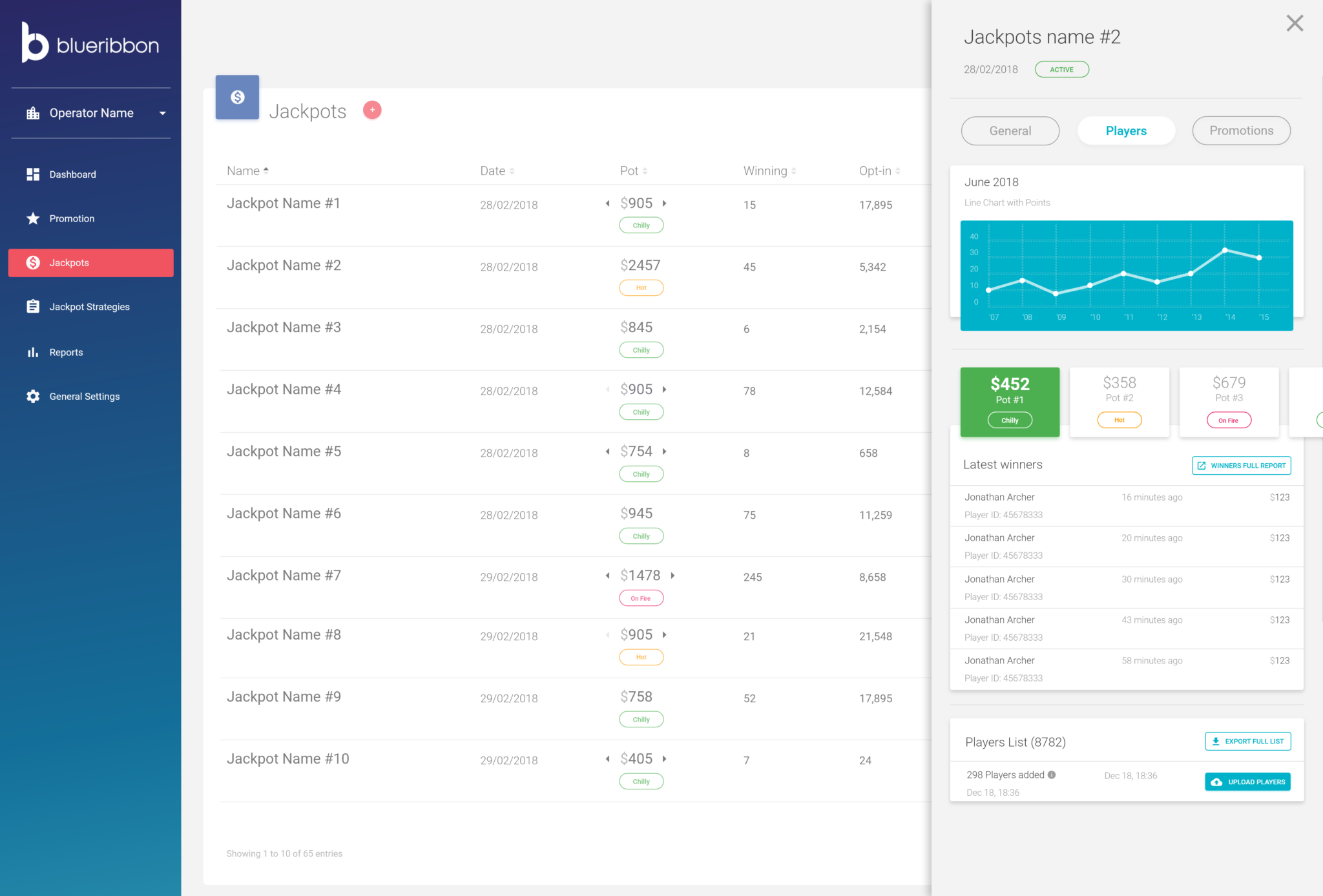The image size is (1323, 896).
Task: Click next pot arrow for Jackpot Name #7
Action: coord(672,575)
